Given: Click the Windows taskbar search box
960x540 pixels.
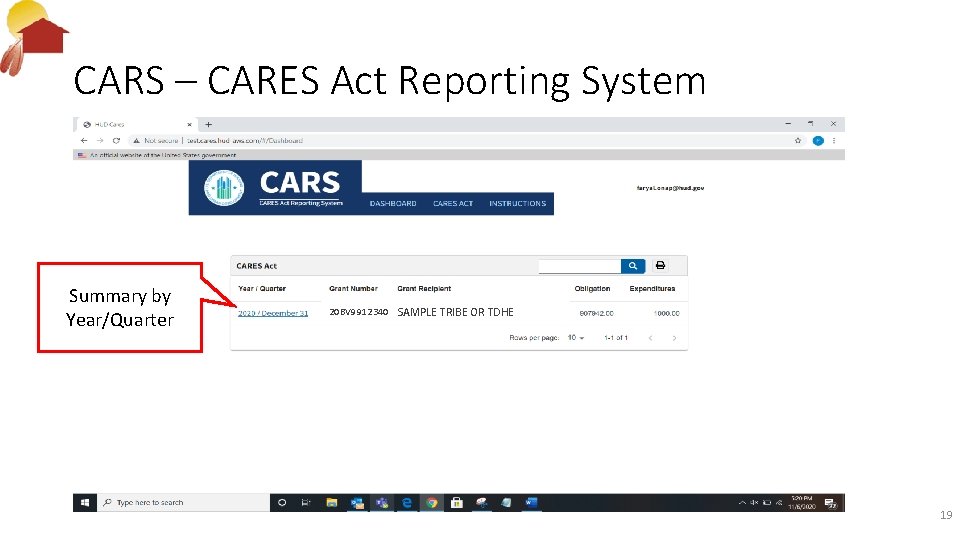Looking at the screenshot, I should click(x=183, y=503).
